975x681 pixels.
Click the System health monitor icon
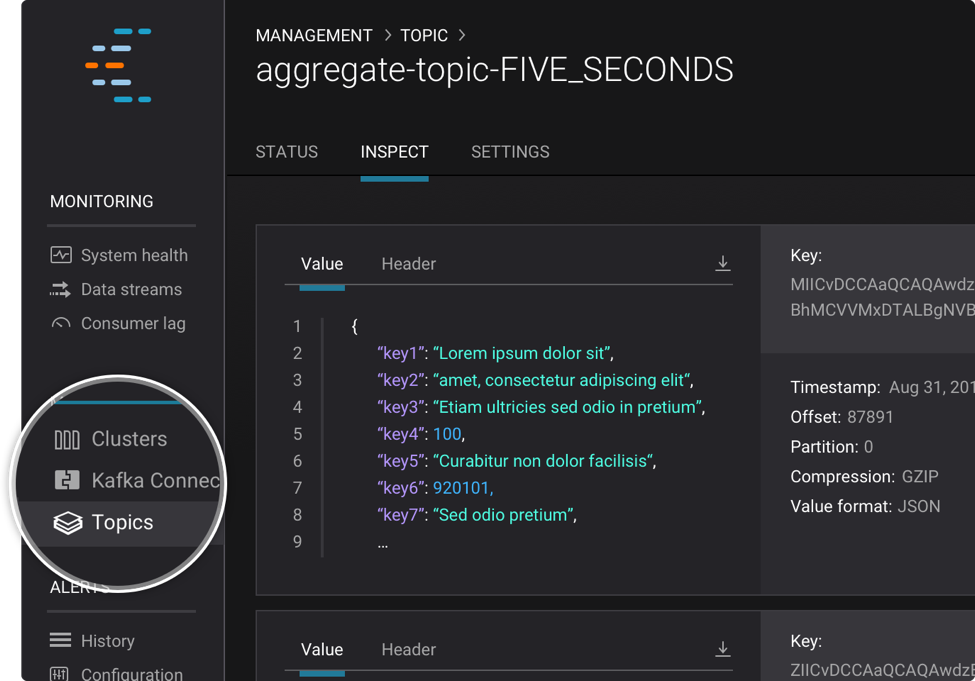(61, 255)
